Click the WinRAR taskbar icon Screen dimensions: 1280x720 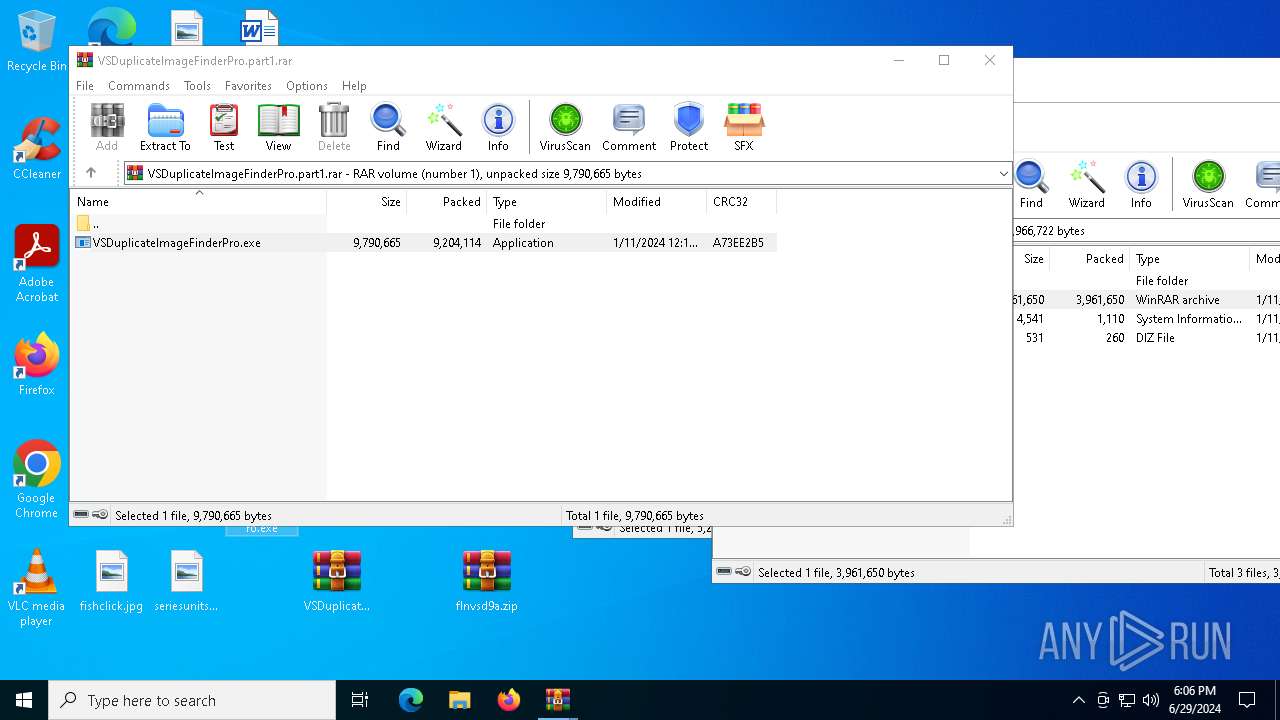(x=557, y=700)
